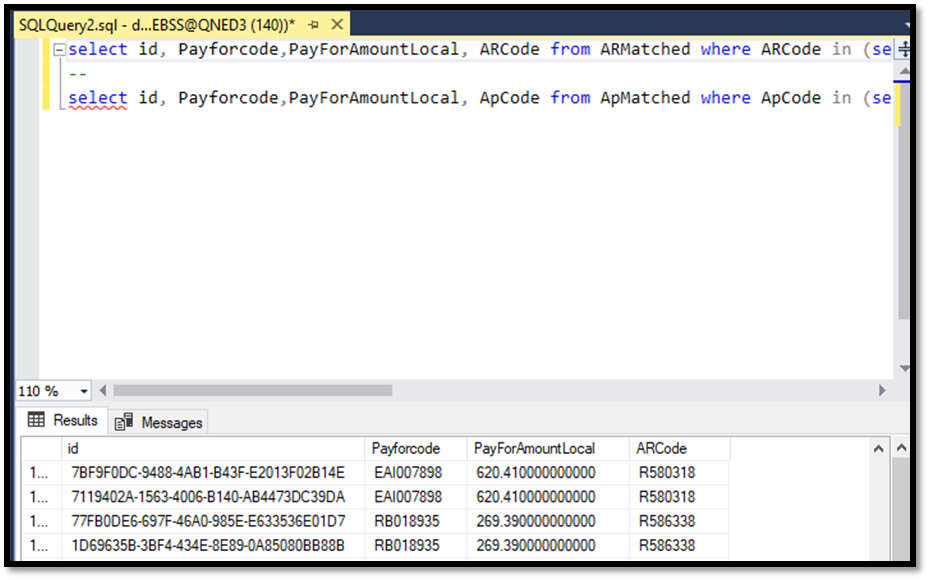
Task: Click ARMatched table name in the query
Action: coord(645,49)
